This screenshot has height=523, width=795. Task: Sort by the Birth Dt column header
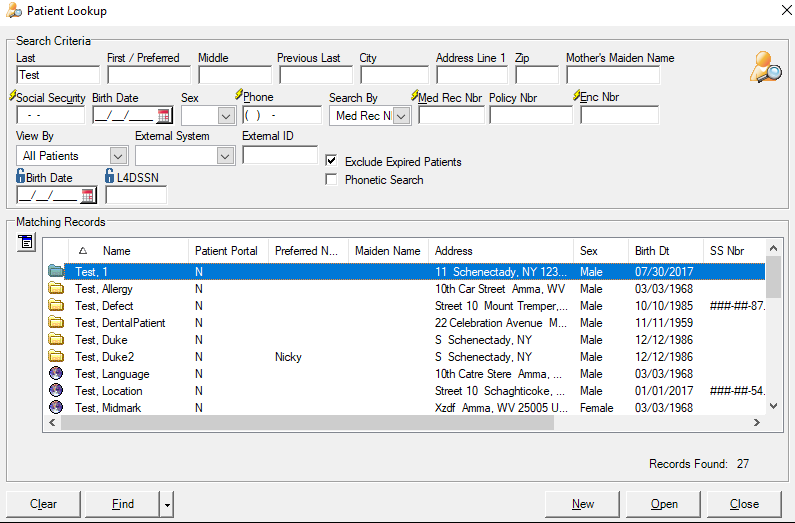tap(665, 251)
